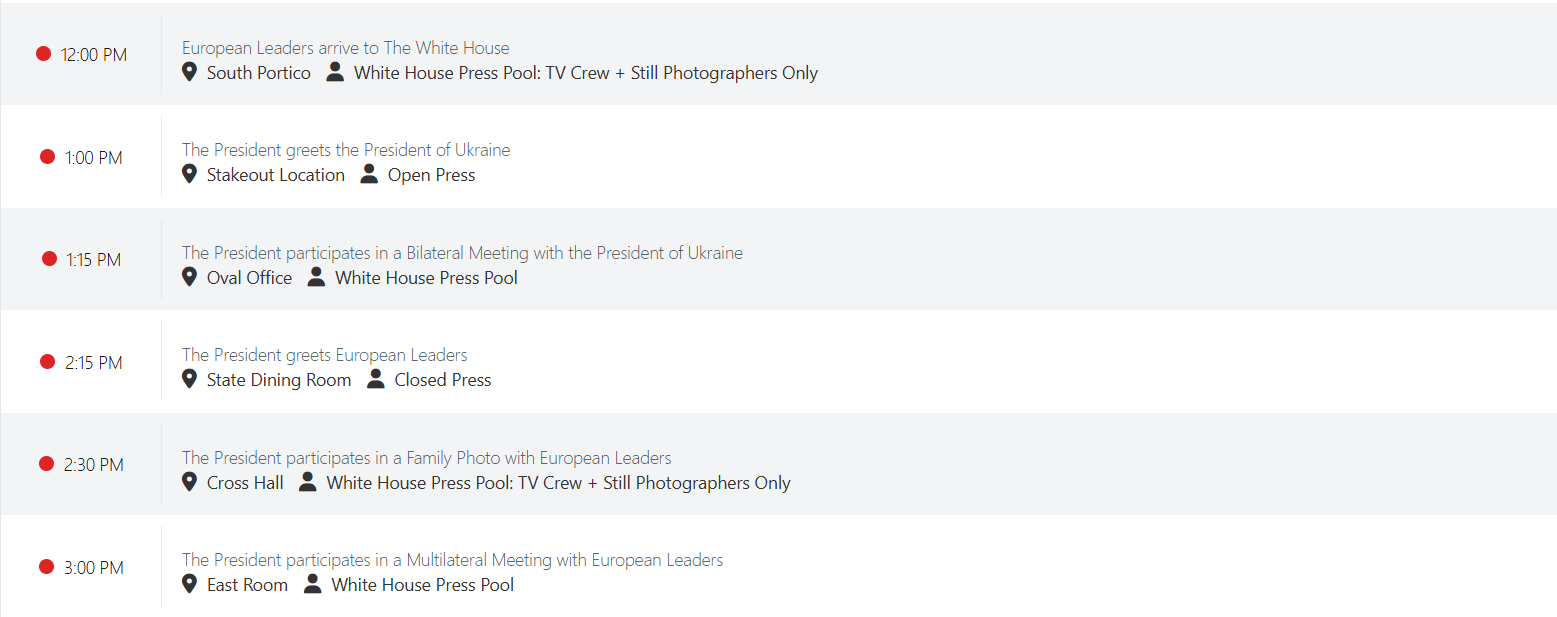Click the person icon before Closed Press

[x=375, y=379]
